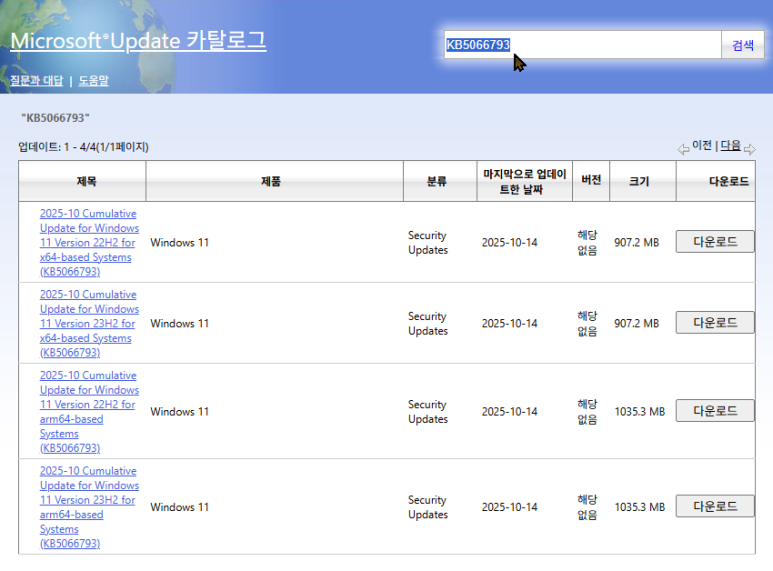Click the 이전 previous page text
Viewport: 773px width, 571px height.
702,145
